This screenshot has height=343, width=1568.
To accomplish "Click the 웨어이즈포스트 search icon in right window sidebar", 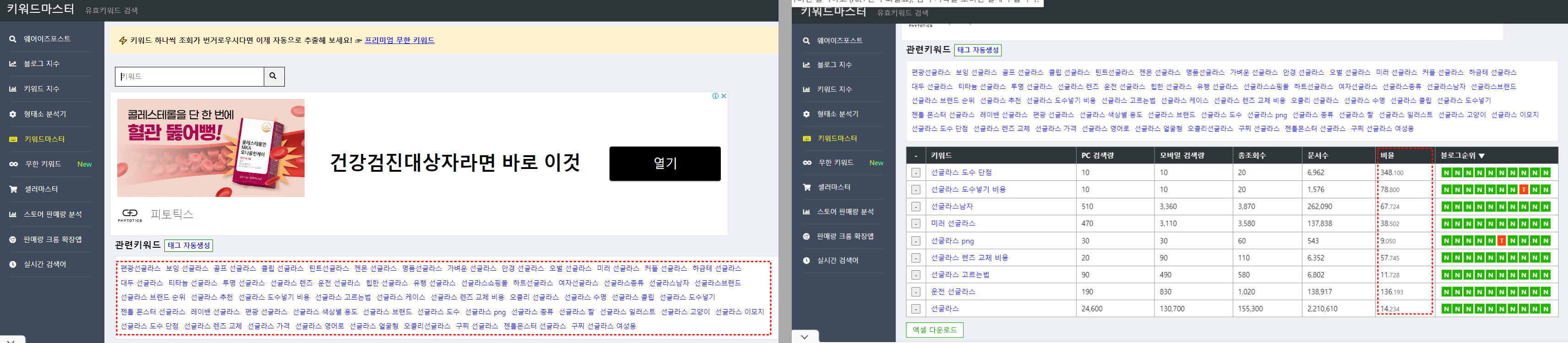I will (x=806, y=41).
